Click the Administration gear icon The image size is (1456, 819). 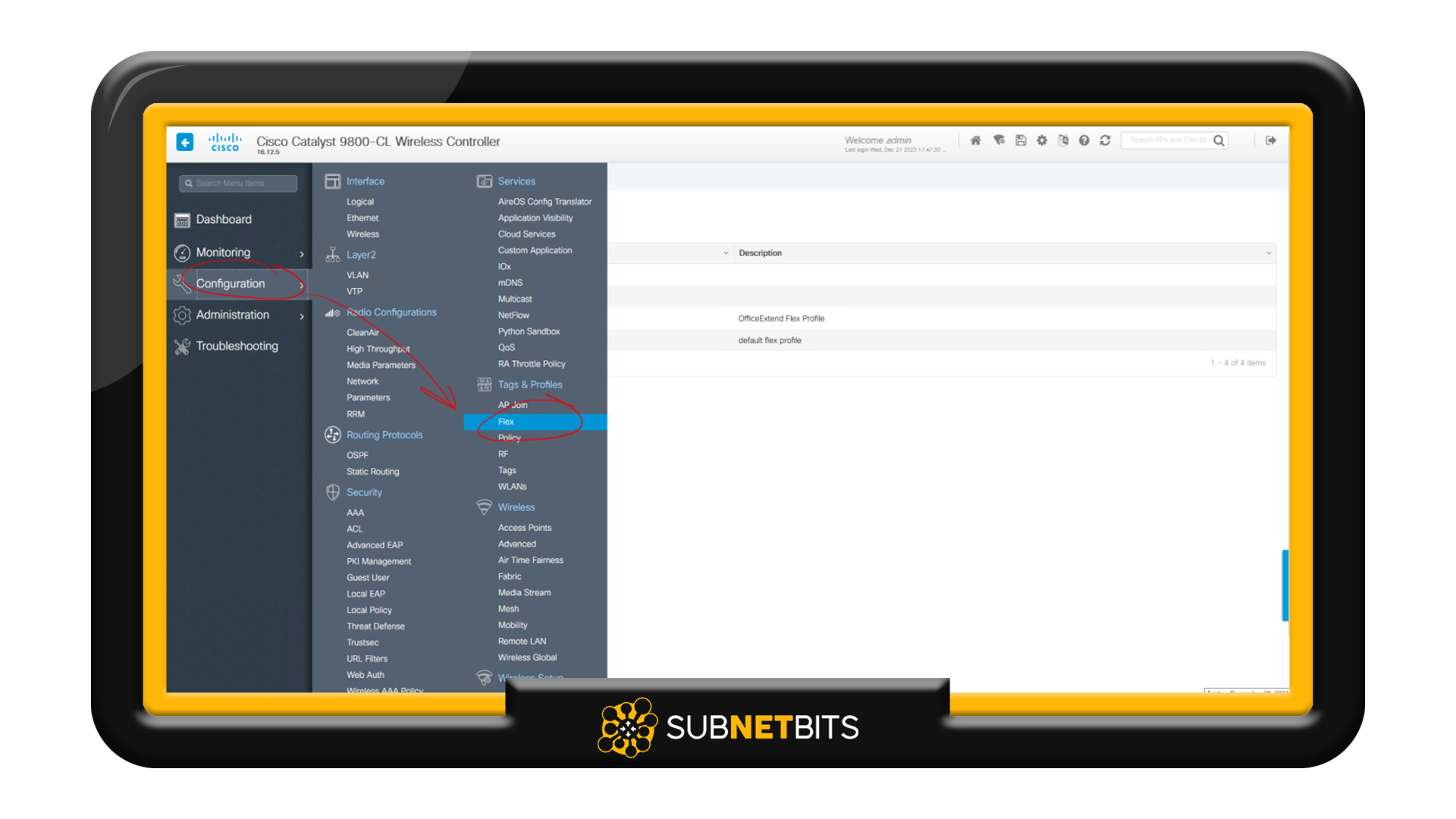tap(182, 315)
